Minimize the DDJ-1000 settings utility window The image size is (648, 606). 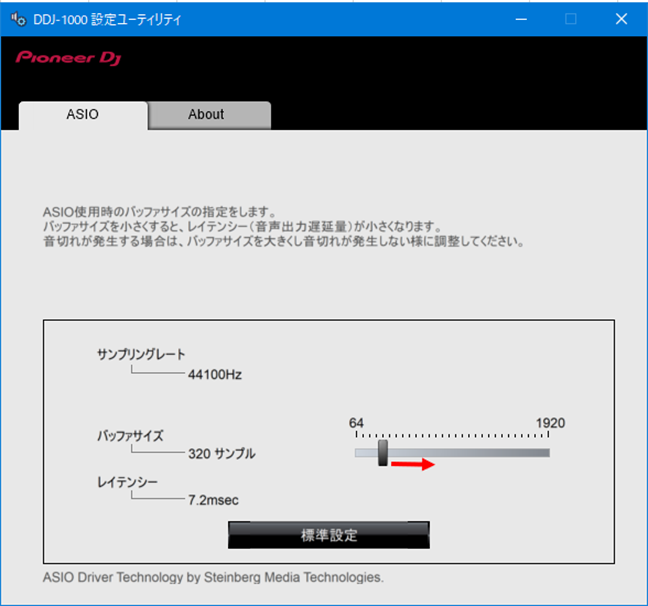tap(521, 19)
